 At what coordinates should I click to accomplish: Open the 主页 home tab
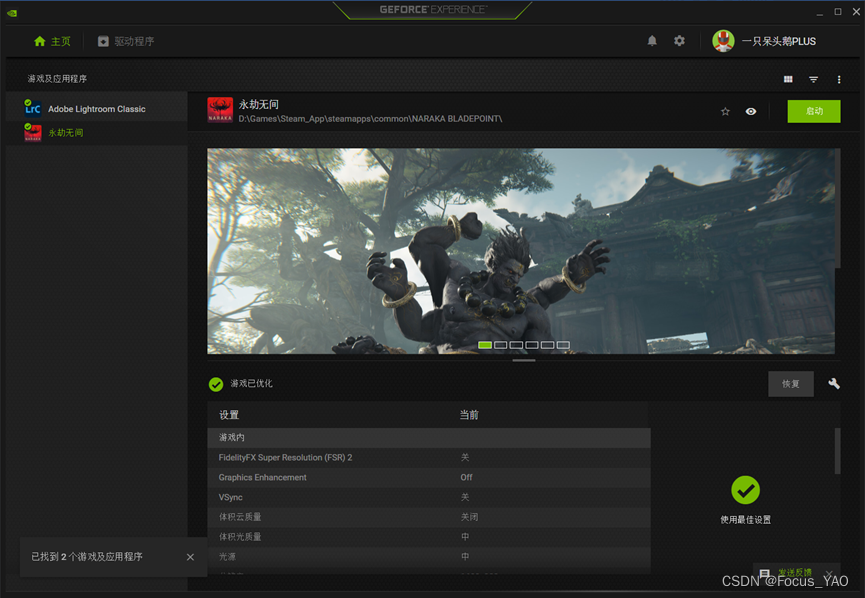point(52,41)
